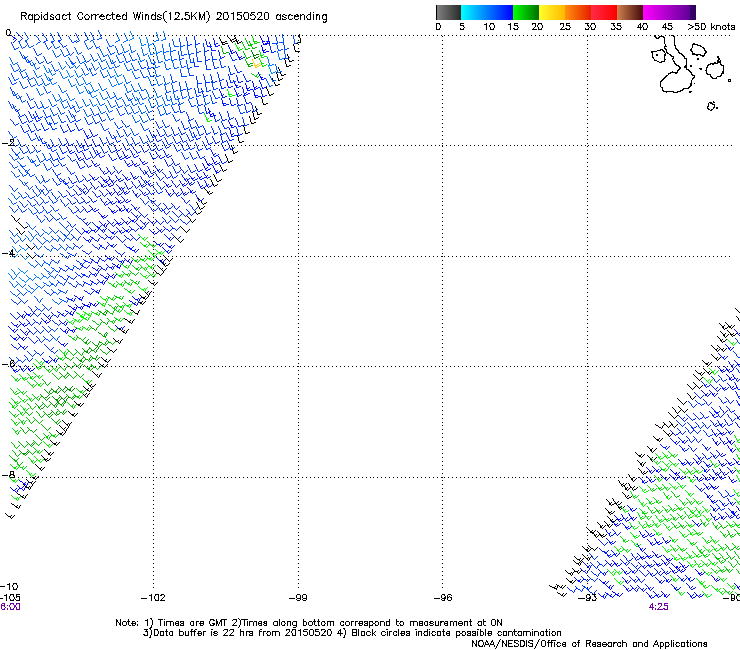740x650 pixels.
Task: Click the '>50 knots' legend label
Action: tap(711, 27)
